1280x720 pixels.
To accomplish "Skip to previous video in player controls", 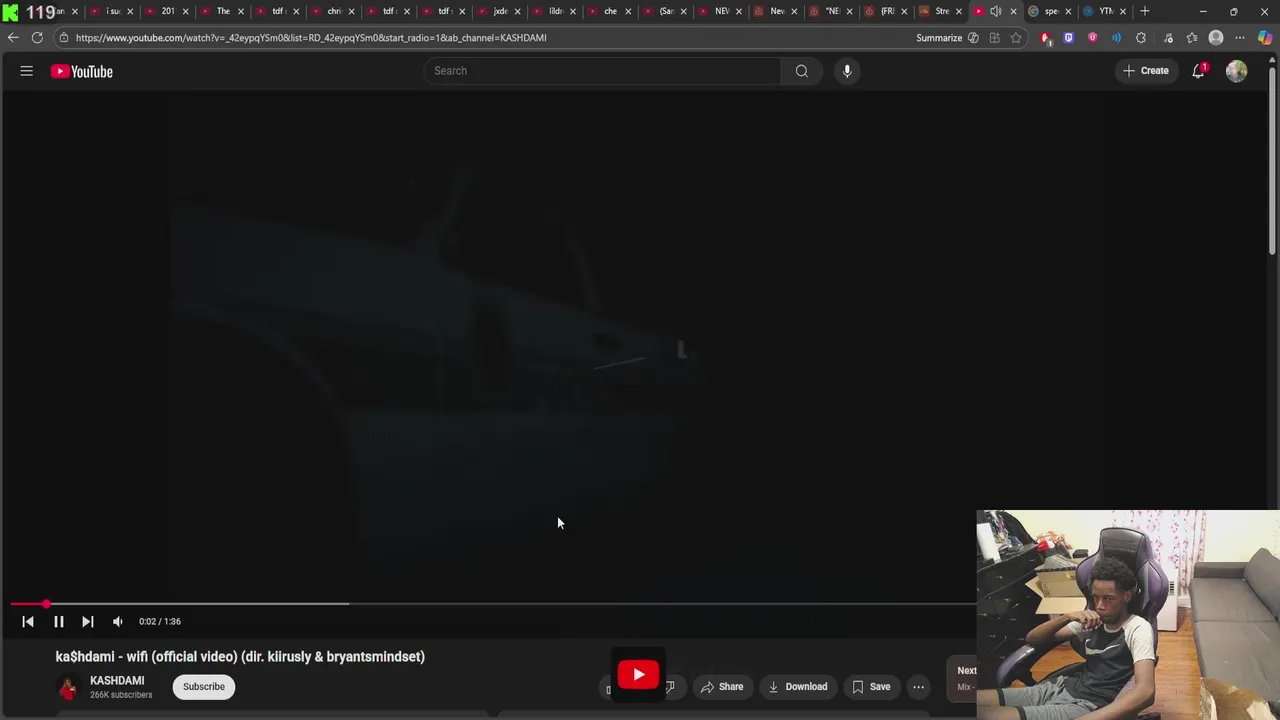I will click(28, 621).
